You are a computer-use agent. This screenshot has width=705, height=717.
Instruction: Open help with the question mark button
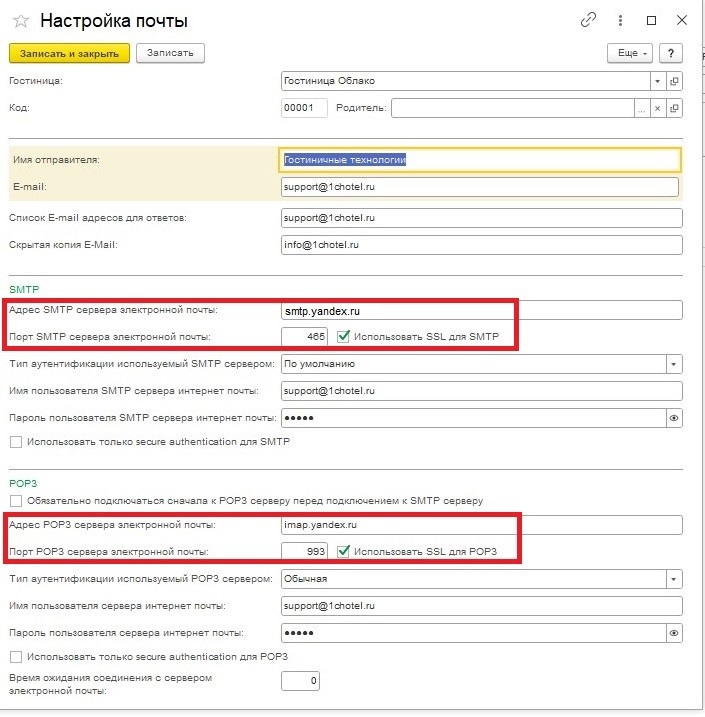pos(671,53)
